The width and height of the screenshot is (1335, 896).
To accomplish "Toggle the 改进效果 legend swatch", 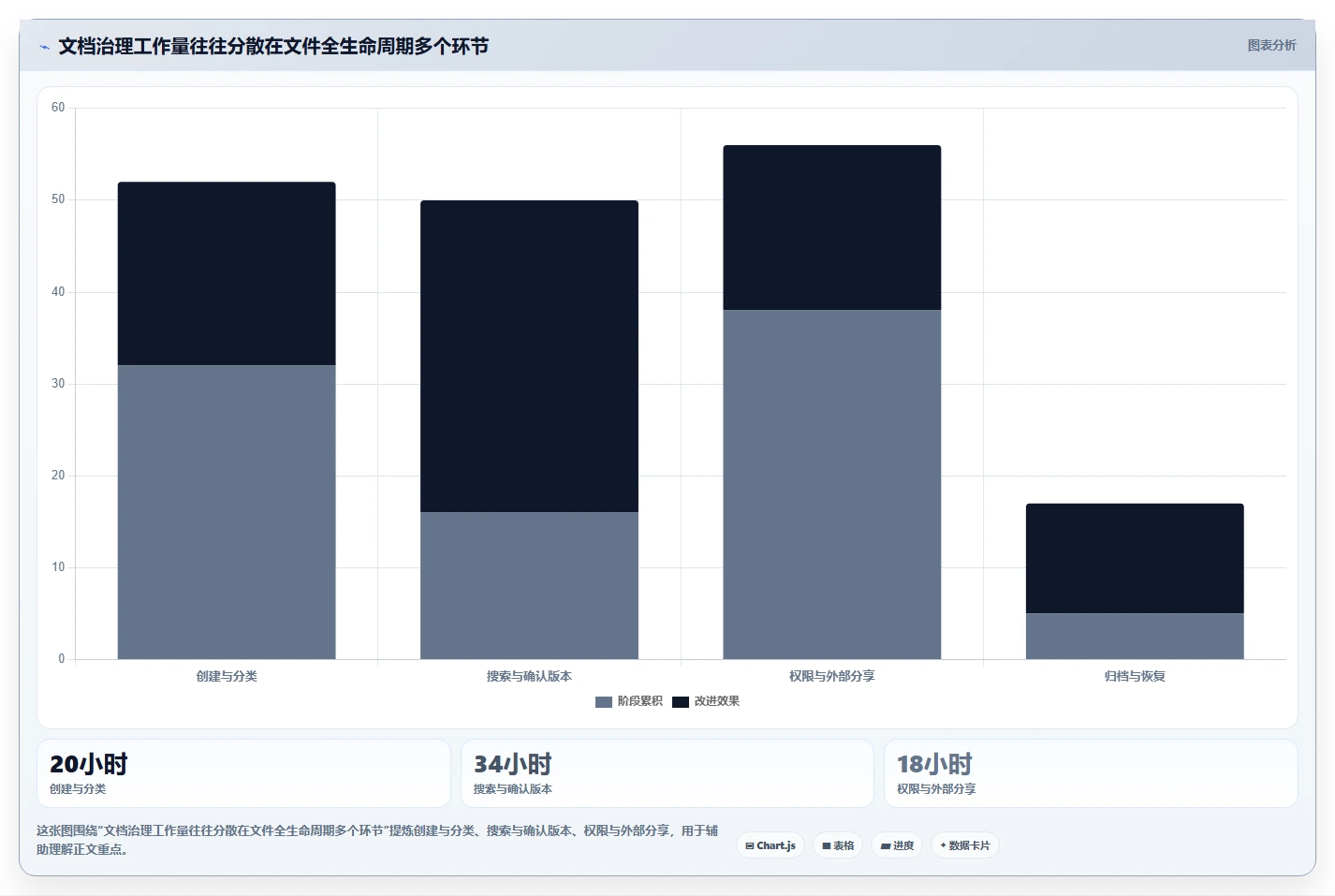I will [x=681, y=701].
